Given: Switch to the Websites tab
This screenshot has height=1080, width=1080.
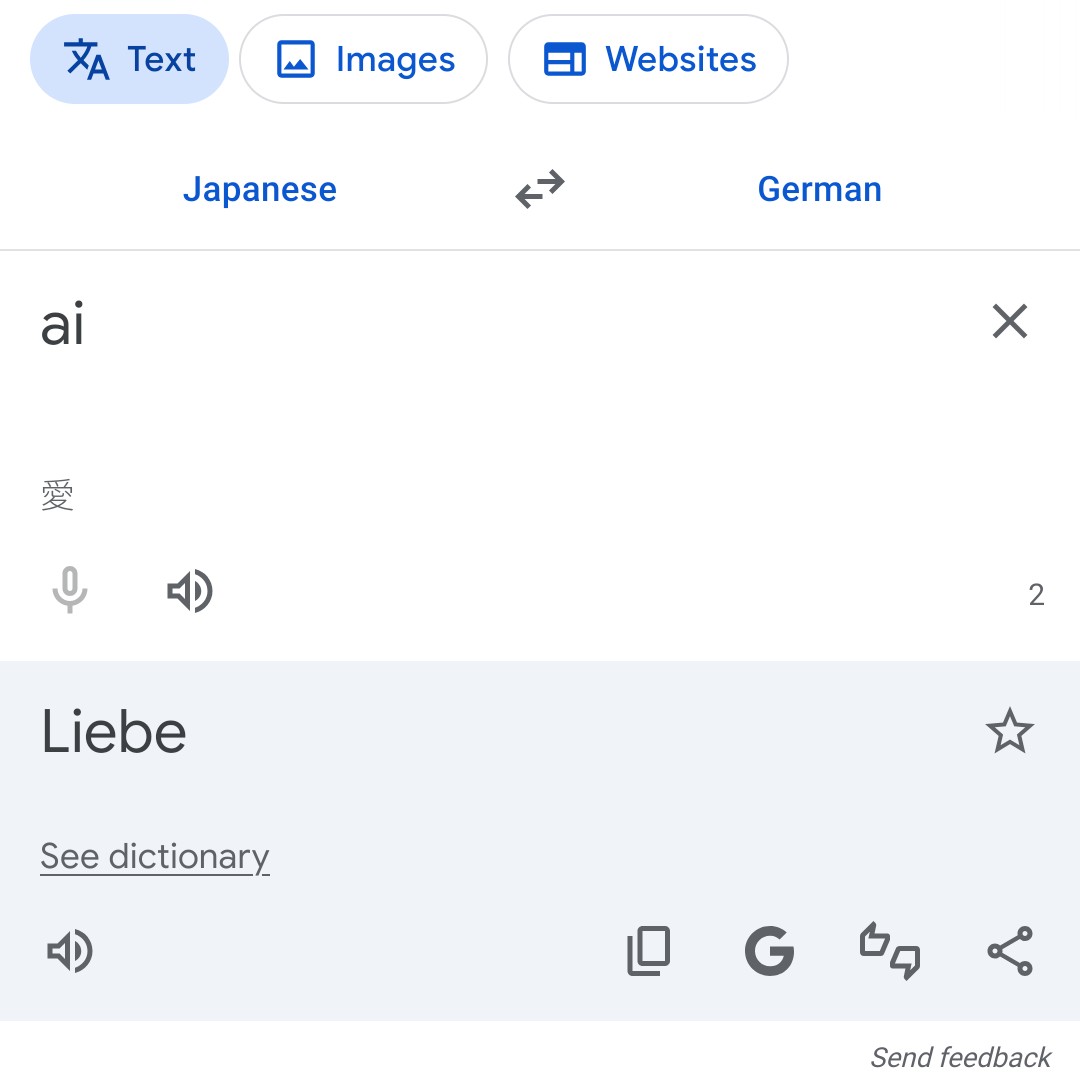Looking at the screenshot, I should tap(648, 59).
